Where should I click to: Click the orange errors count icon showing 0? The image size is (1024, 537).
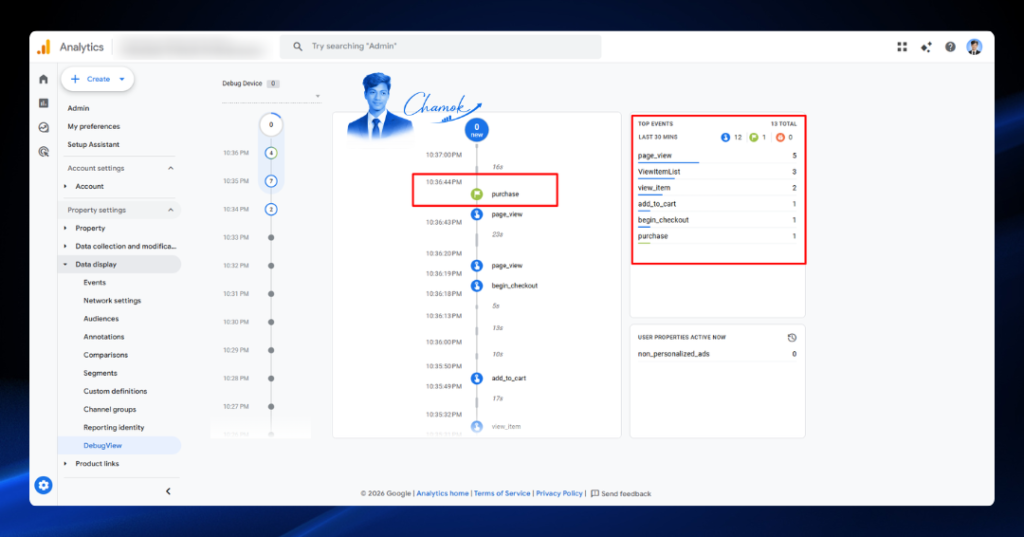point(780,137)
